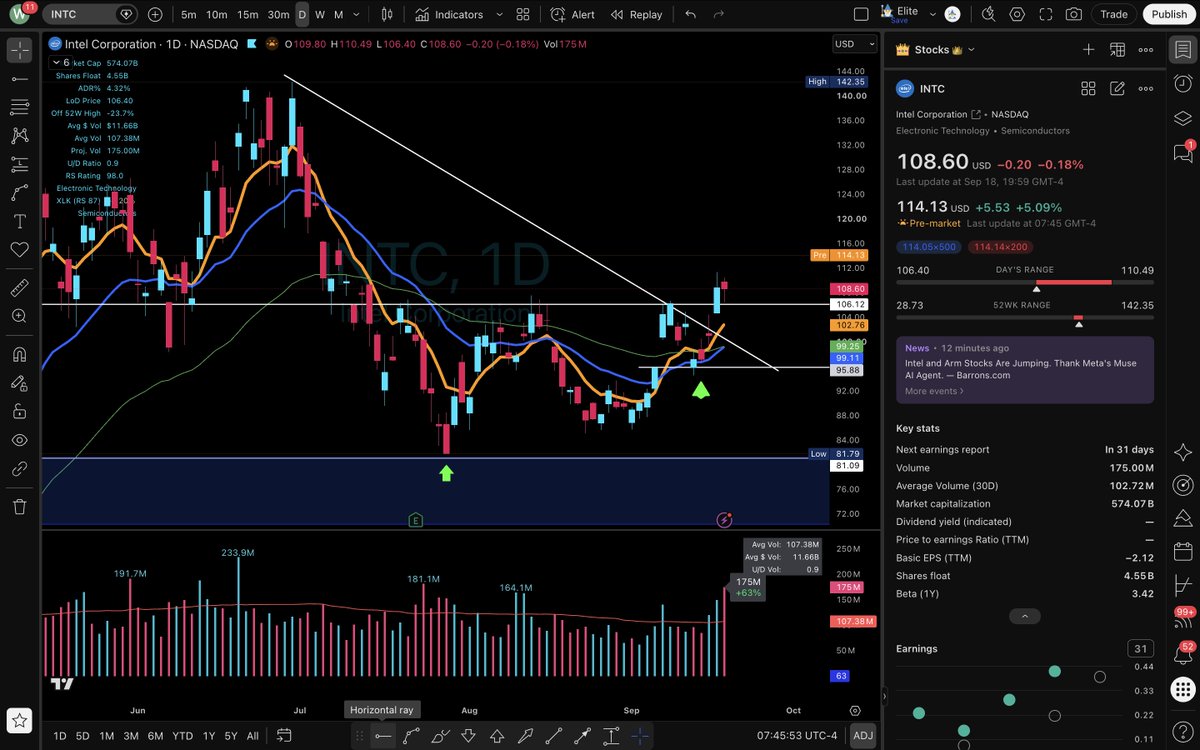Toggle the ADJ adjusted data button
This screenshot has width=1200, height=750.
coord(862,736)
